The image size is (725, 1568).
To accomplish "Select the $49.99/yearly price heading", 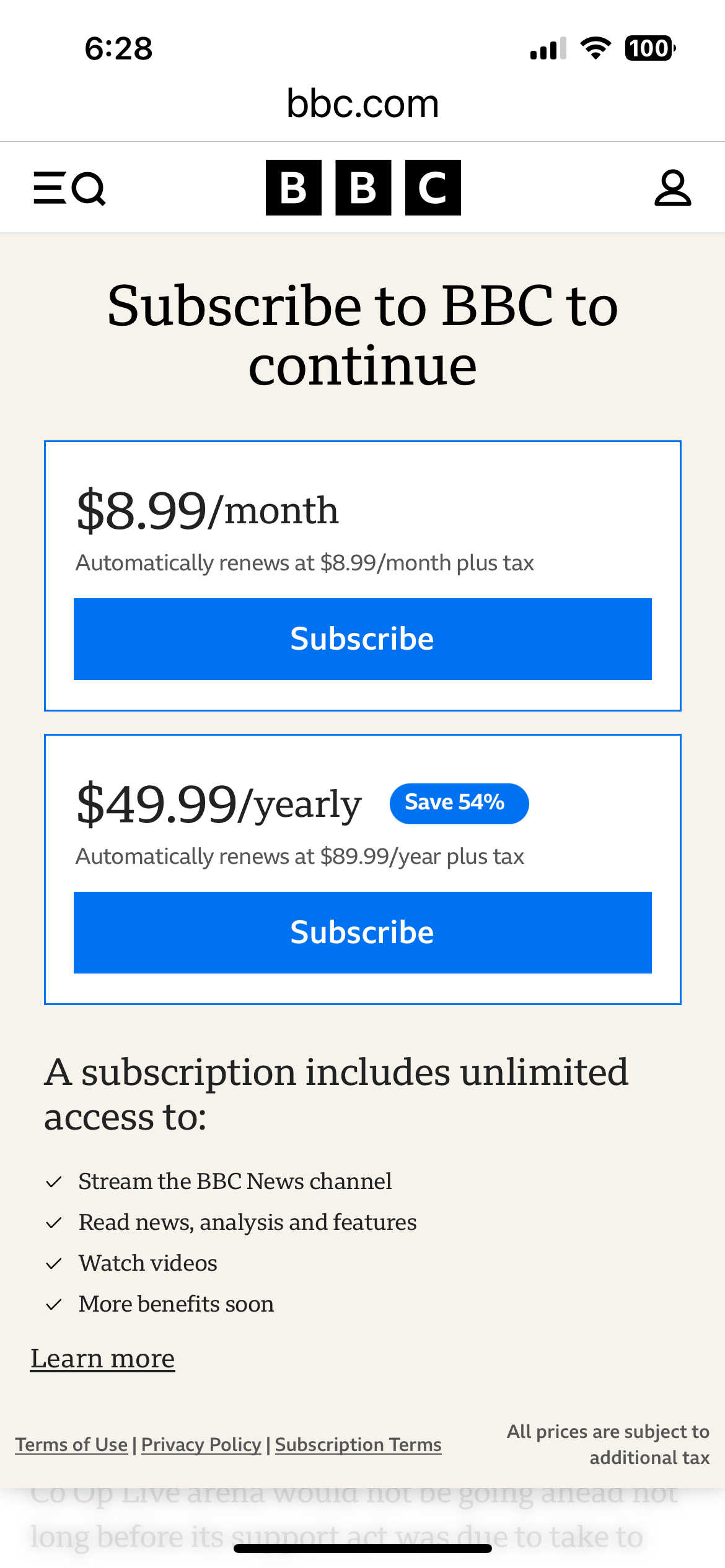I will (x=219, y=804).
